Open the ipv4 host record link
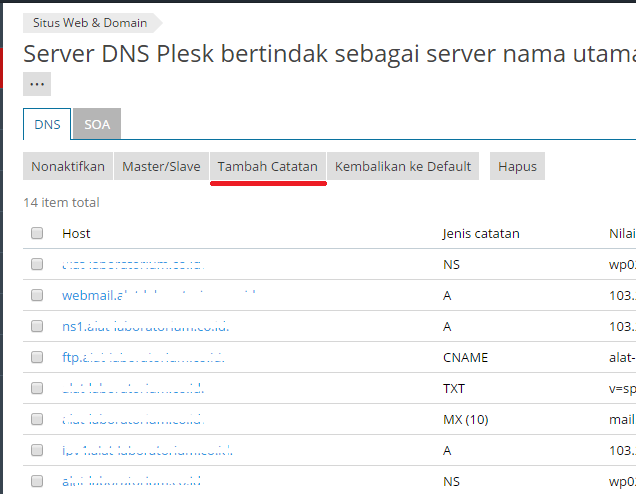The width and height of the screenshot is (636, 494). click(x=148, y=451)
